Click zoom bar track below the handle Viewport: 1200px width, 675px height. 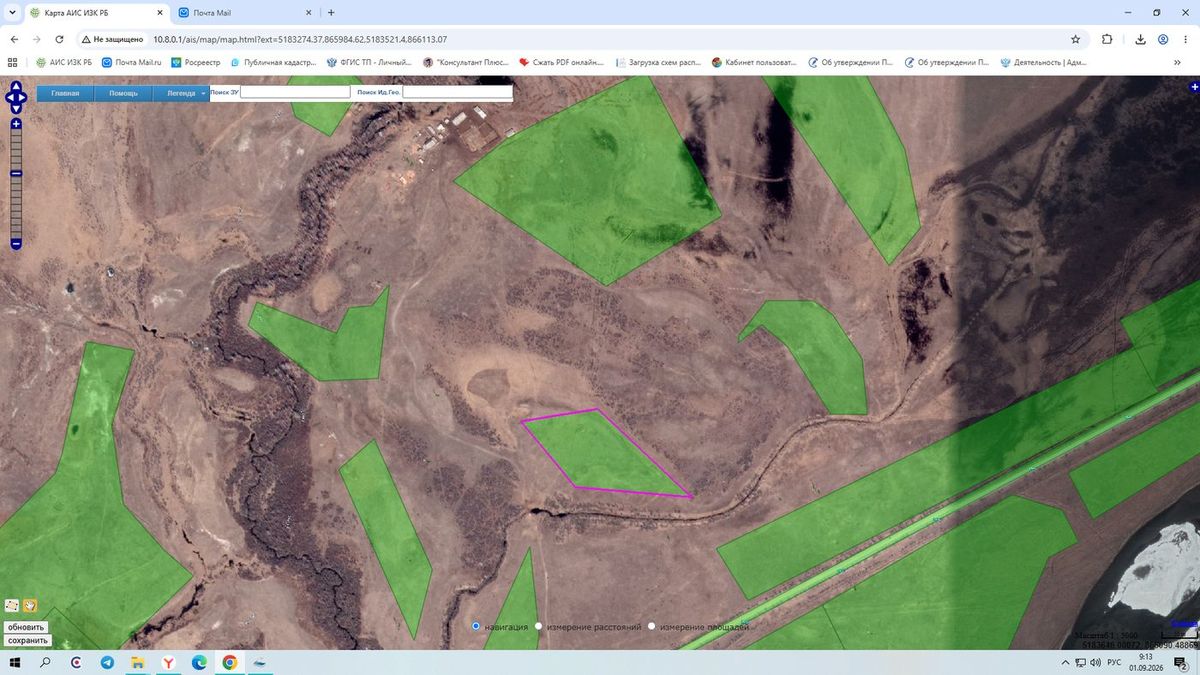click(16, 207)
